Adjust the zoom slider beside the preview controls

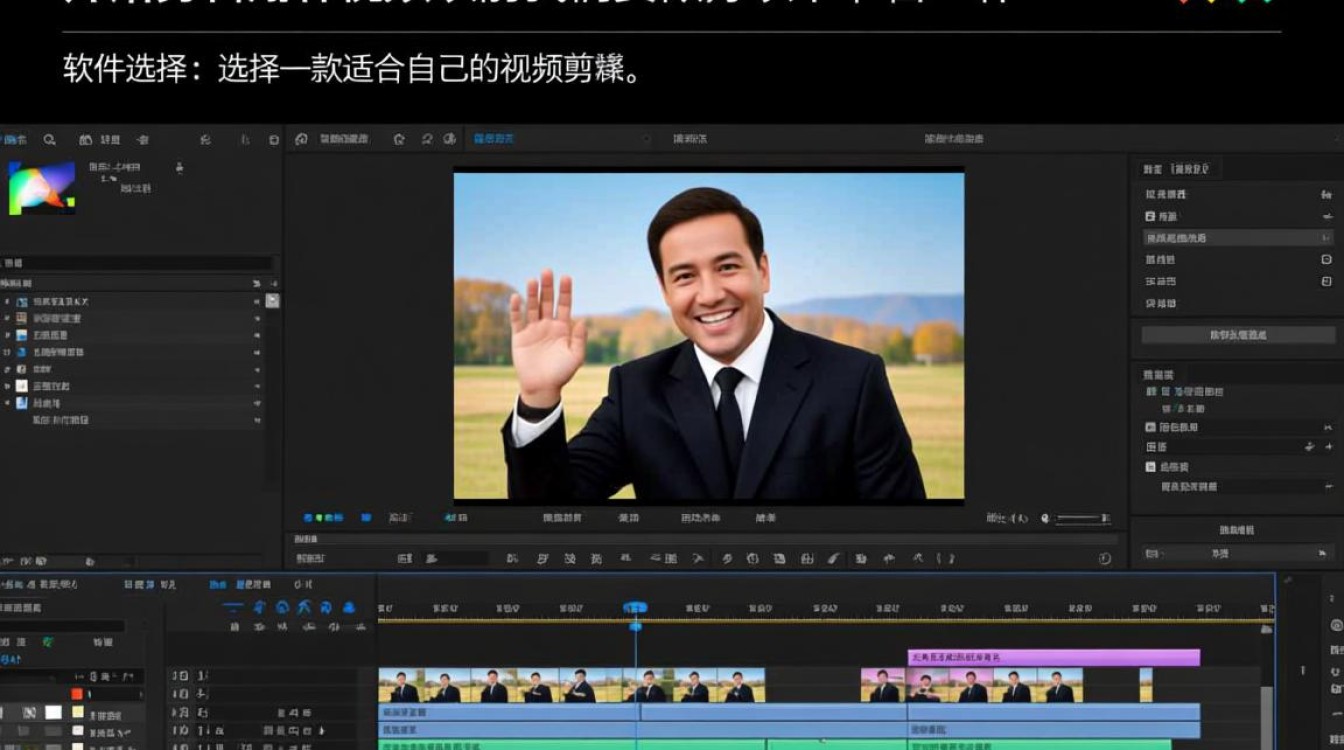pyautogui.click(x=1082, y=518)
